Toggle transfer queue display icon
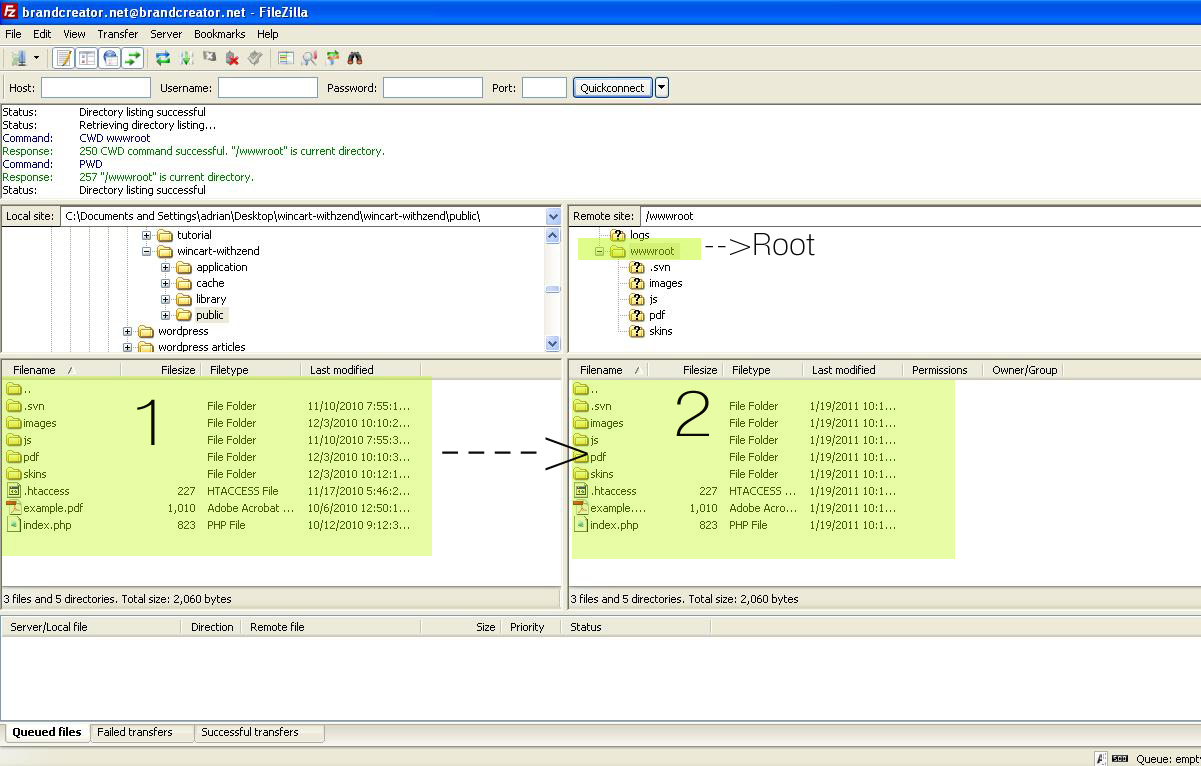This screenshot has height=766, width=1201. pyautogui.click(x=133, y=58)
